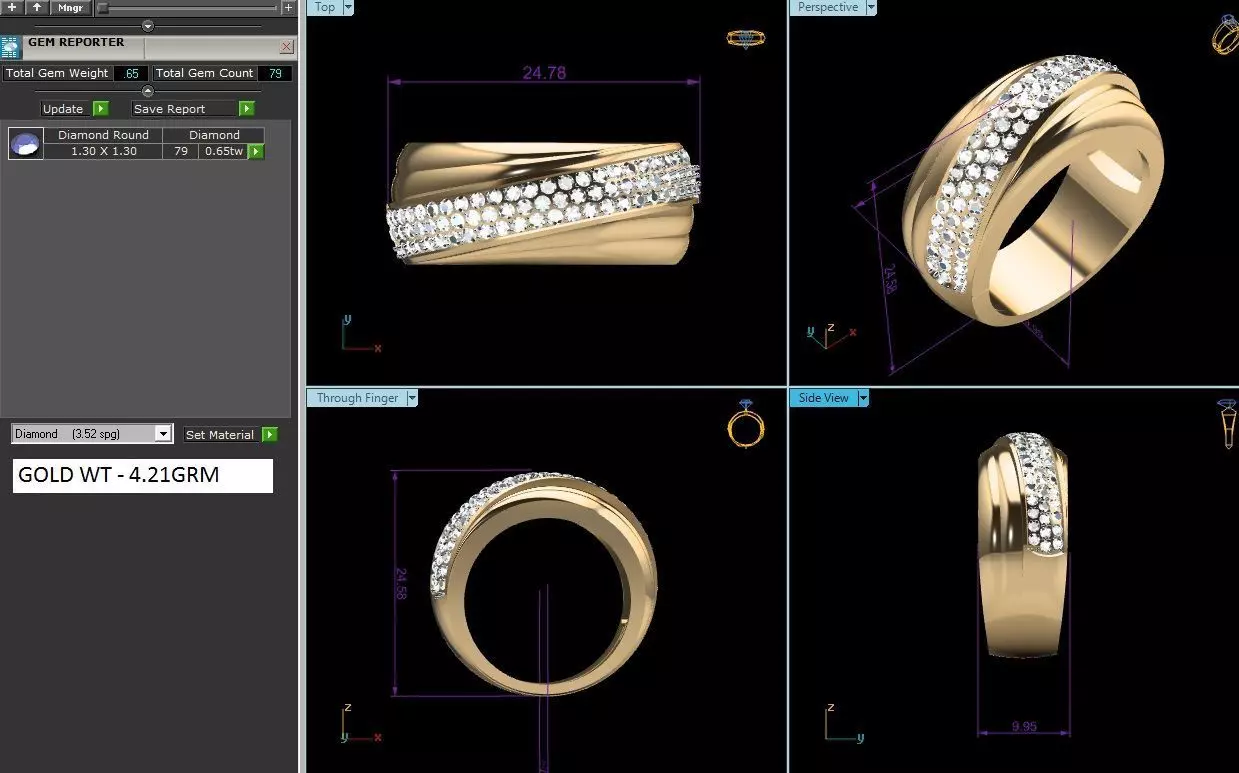Click the Total Gem Weight label

[x=57, y=73]
